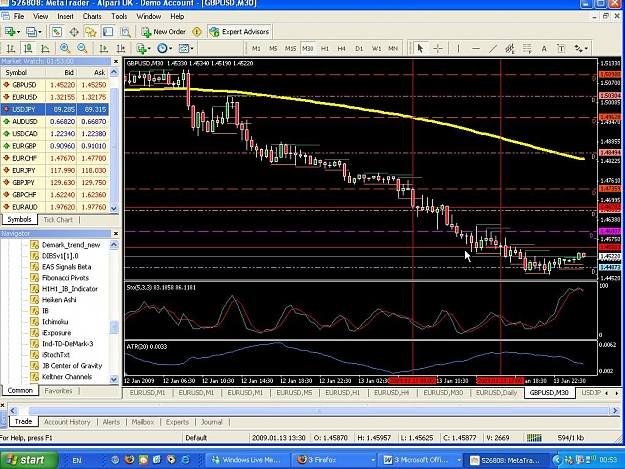Open the EURUSD,H4 chart tab
Viewport: 625px width, 469px height.
click(x=391, y=392)
